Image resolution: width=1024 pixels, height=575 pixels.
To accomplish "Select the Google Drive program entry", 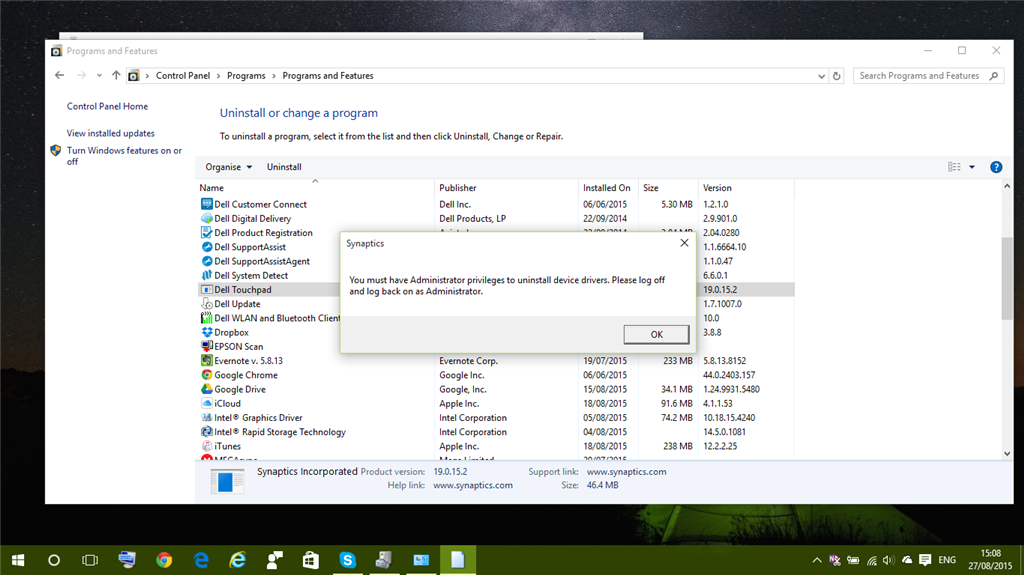I will click(x=240, y=389).
